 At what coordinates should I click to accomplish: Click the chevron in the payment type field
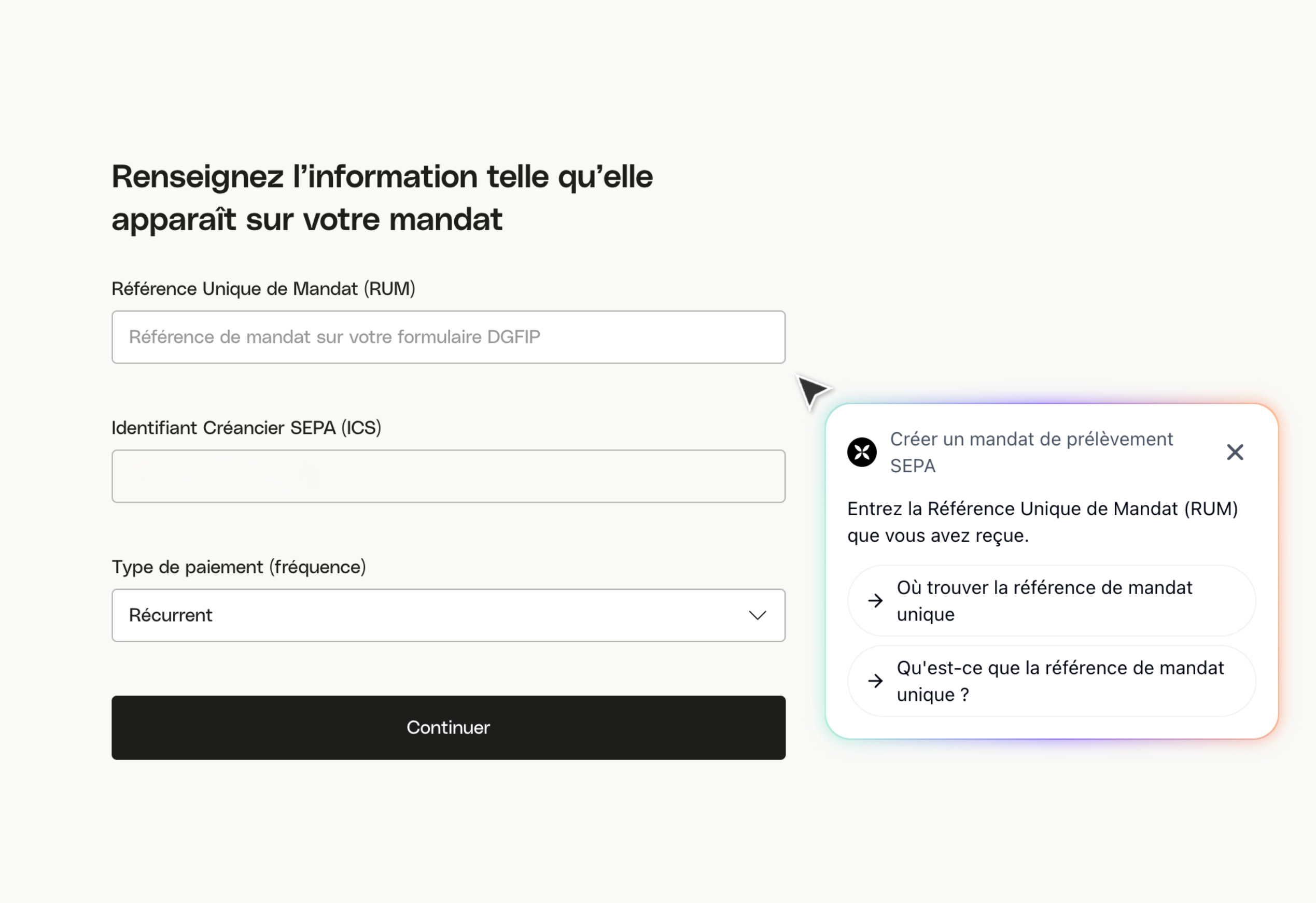pos(757,615)
